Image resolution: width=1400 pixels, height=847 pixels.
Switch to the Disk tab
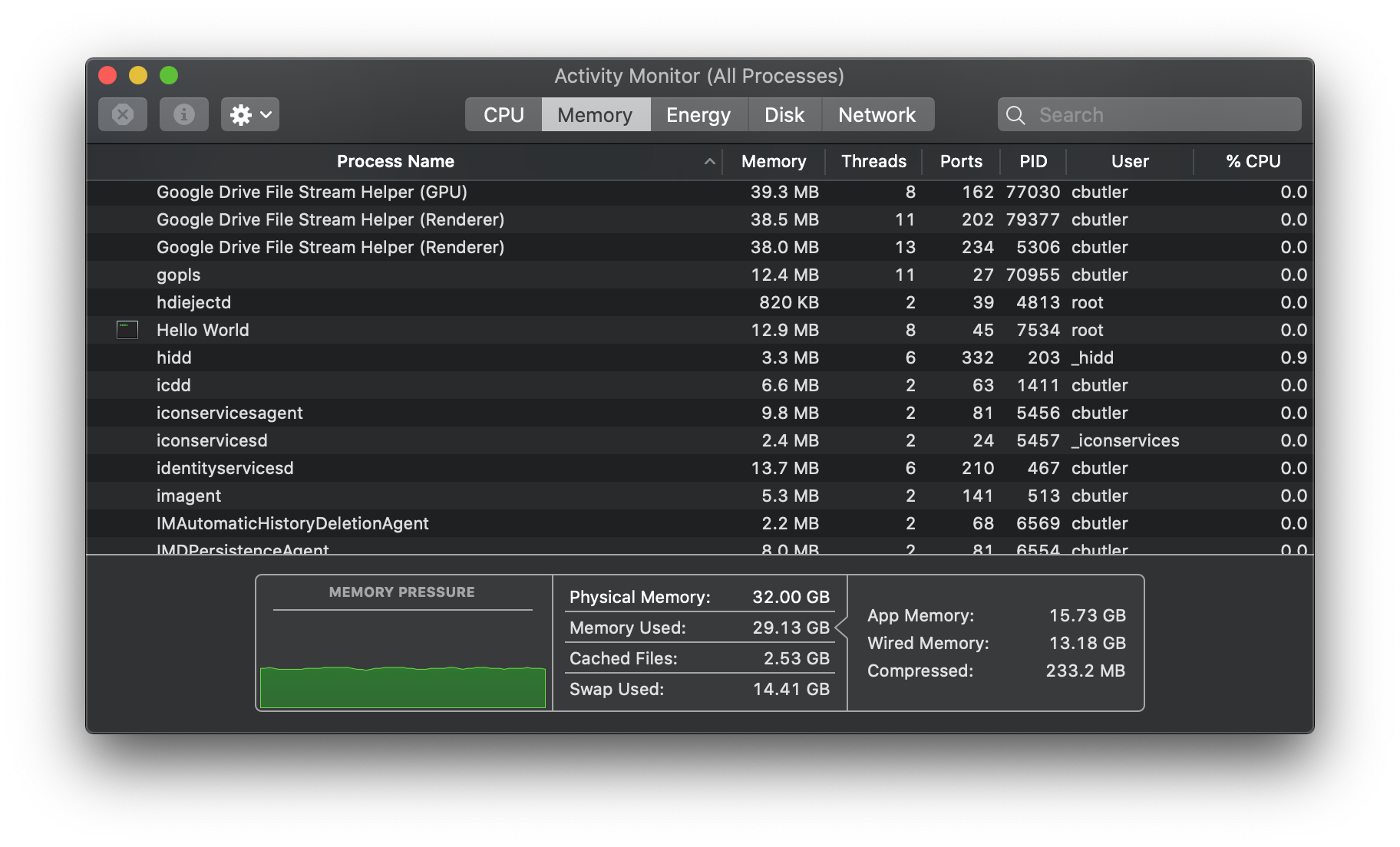pyautogui.click(x=784, y=115)
